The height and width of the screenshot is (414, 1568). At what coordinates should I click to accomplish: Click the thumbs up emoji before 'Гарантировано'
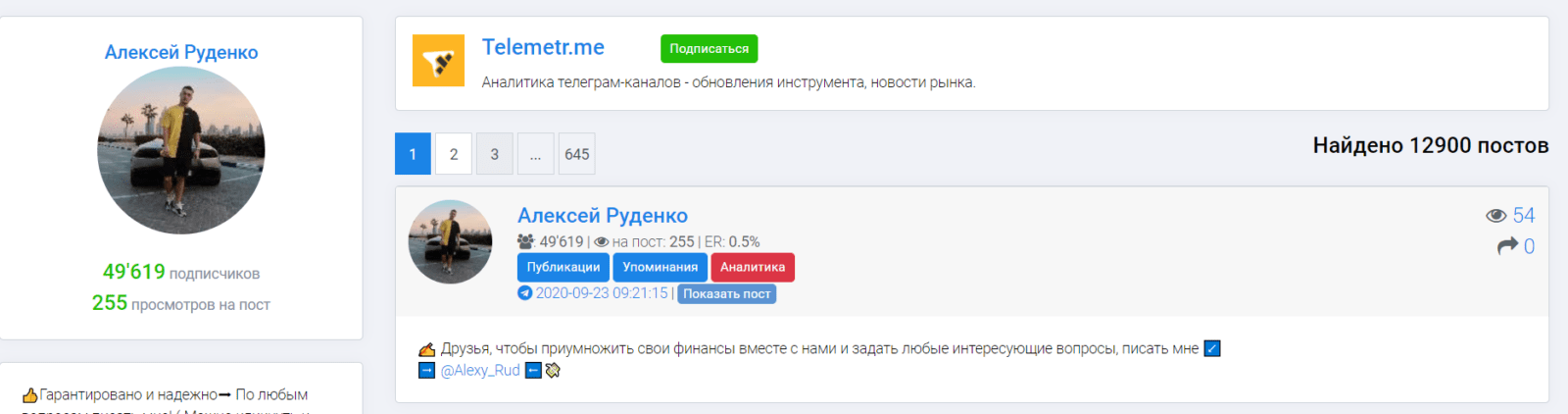pos(29,395)
